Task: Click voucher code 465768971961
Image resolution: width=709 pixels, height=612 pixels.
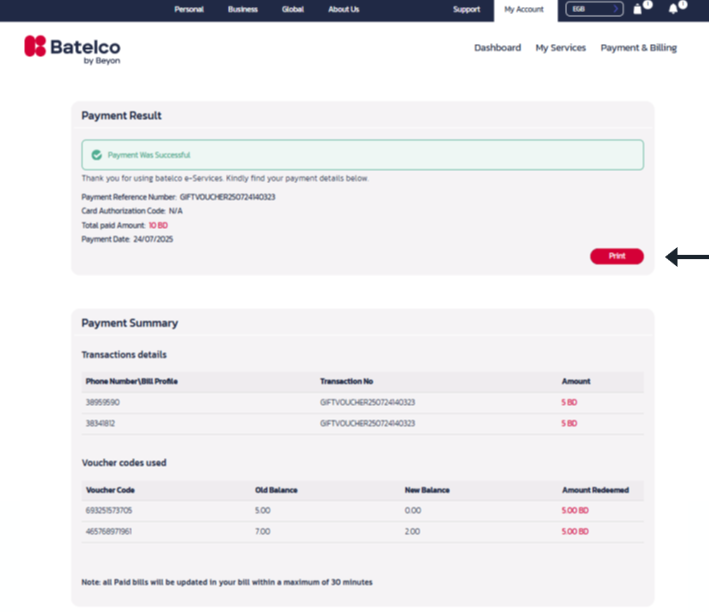Action: pyautogui.click(x=109, y=531)
